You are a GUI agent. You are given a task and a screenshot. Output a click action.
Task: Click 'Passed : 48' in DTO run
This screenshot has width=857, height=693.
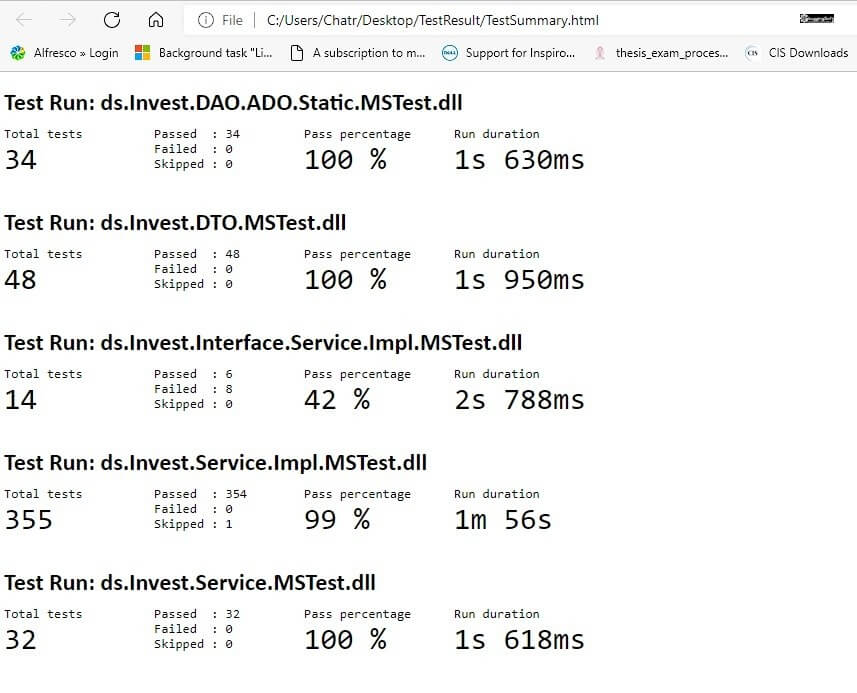point(197,254)
